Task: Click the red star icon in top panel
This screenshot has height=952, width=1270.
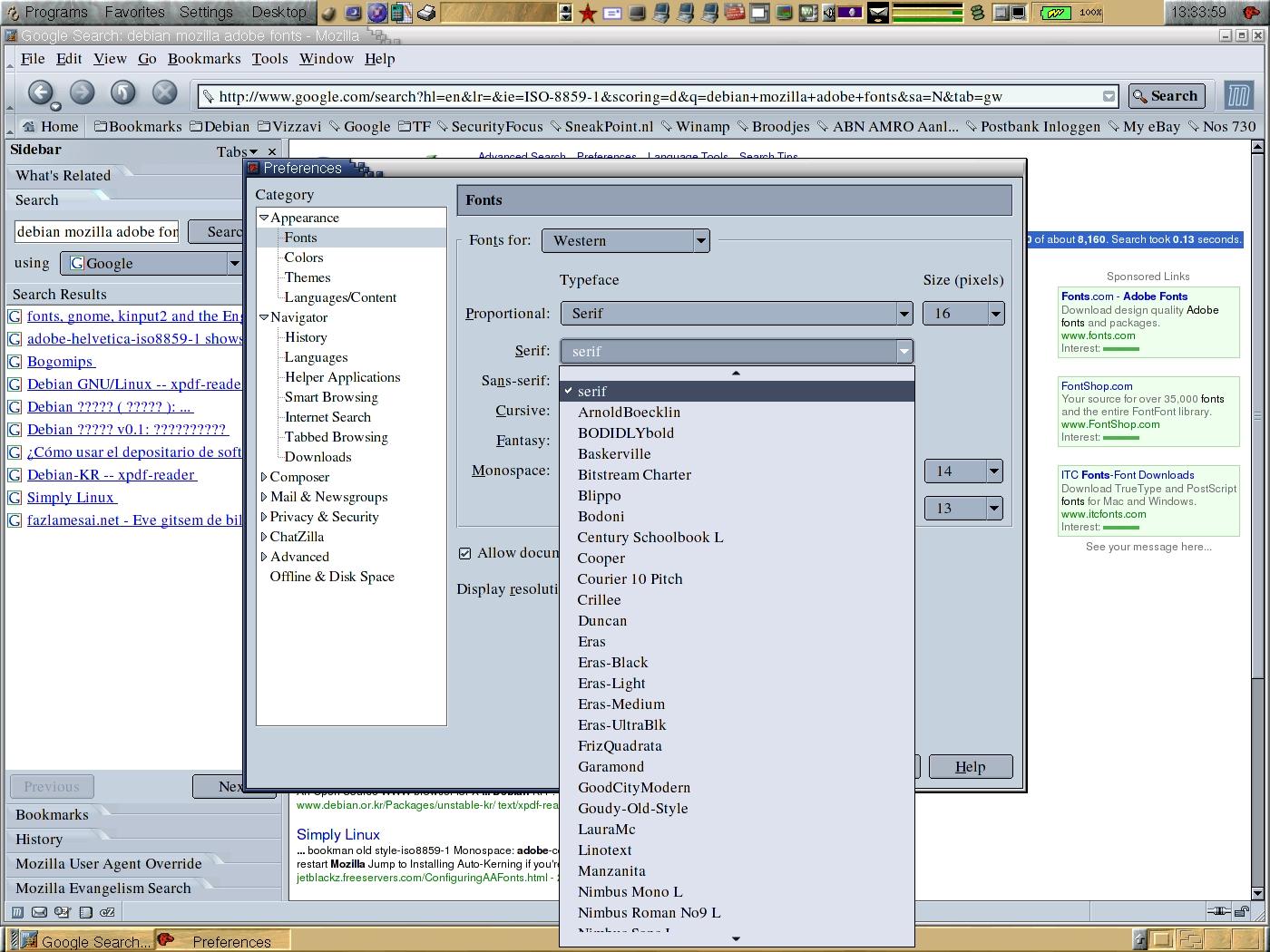Action: point(588,13)
